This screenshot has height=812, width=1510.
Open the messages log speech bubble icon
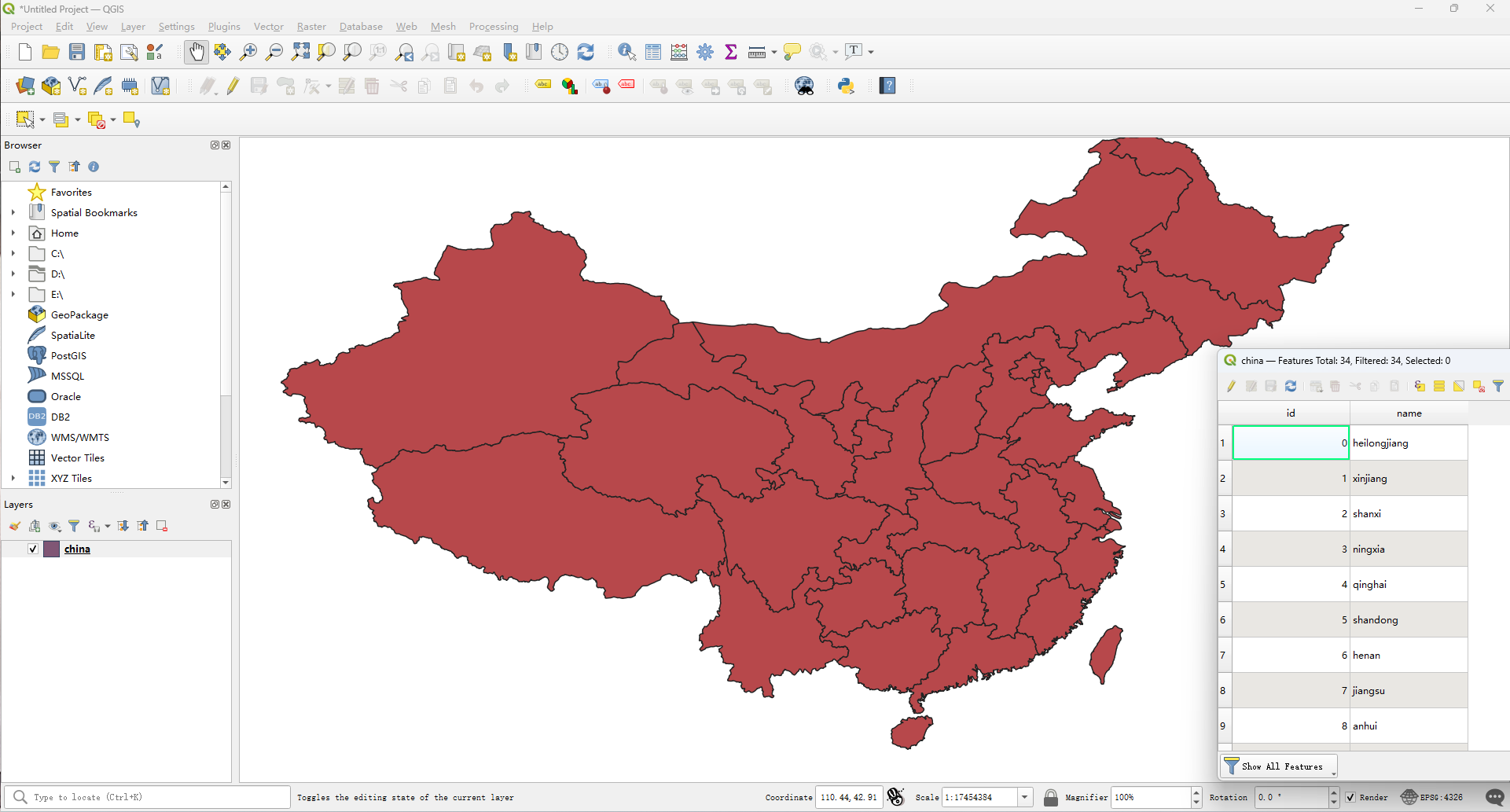point(1495,797)
